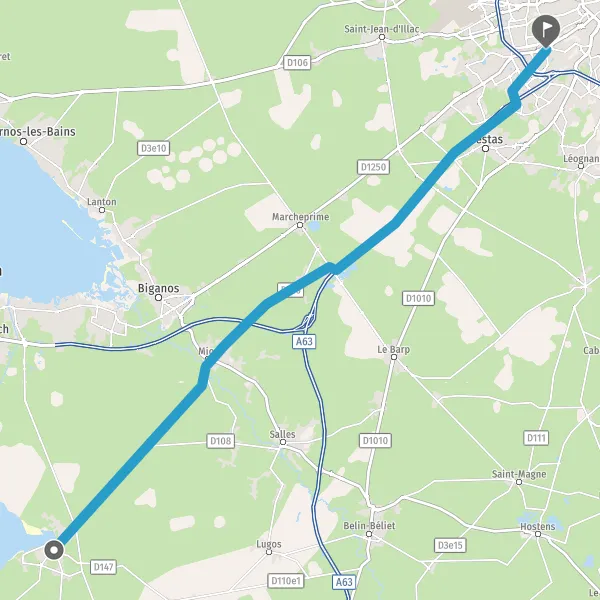Click the D106 road badge
The height and width of the screenshot is (600, 600).
(x=297, y=62)
